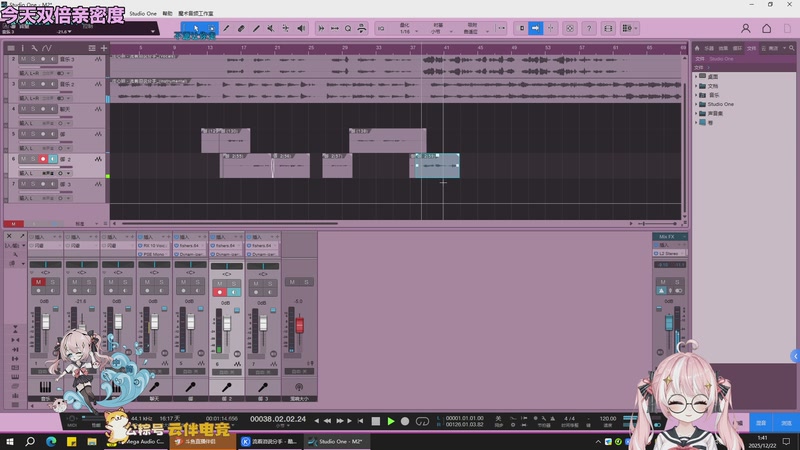The width and height of the screenshot is (800, 450).
Task: Expand the 桌面 folder in browser
Action: pos(696,77)
